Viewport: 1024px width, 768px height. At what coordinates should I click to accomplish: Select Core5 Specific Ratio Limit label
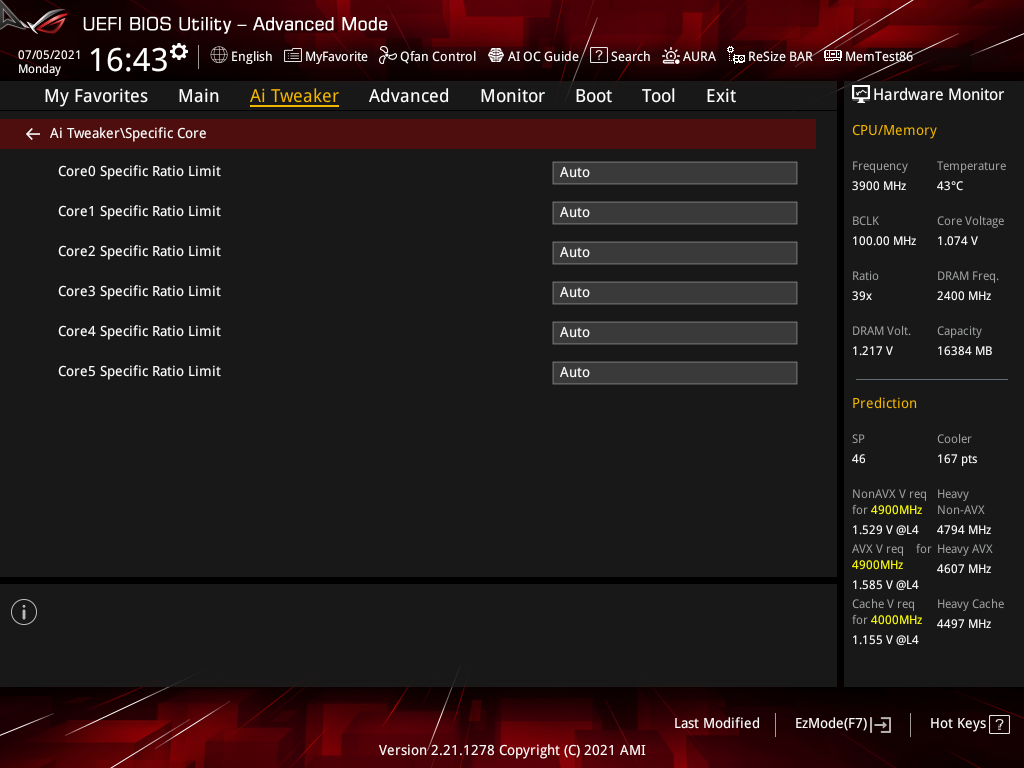click(x=139, y=371)
